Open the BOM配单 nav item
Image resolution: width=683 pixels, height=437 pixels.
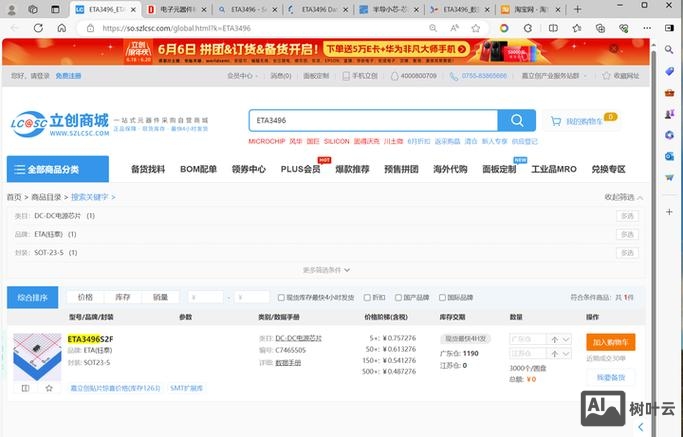[x=199, y=169]
